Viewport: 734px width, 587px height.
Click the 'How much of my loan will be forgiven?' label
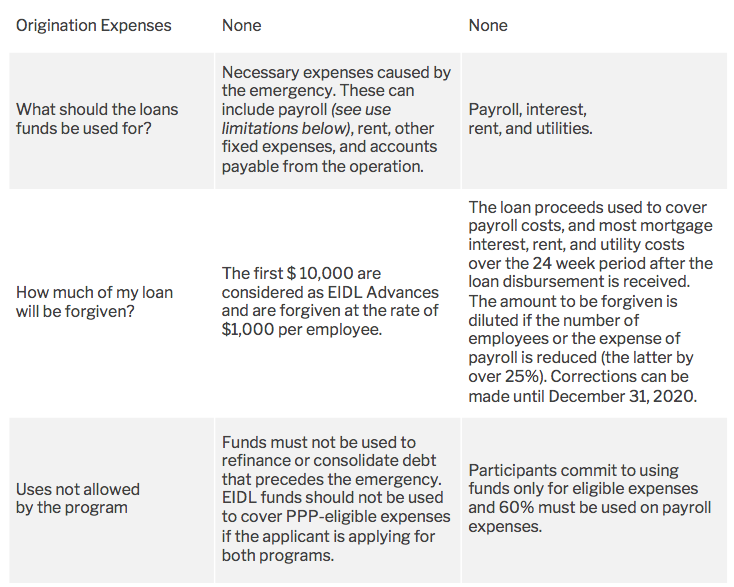(95, 301)
